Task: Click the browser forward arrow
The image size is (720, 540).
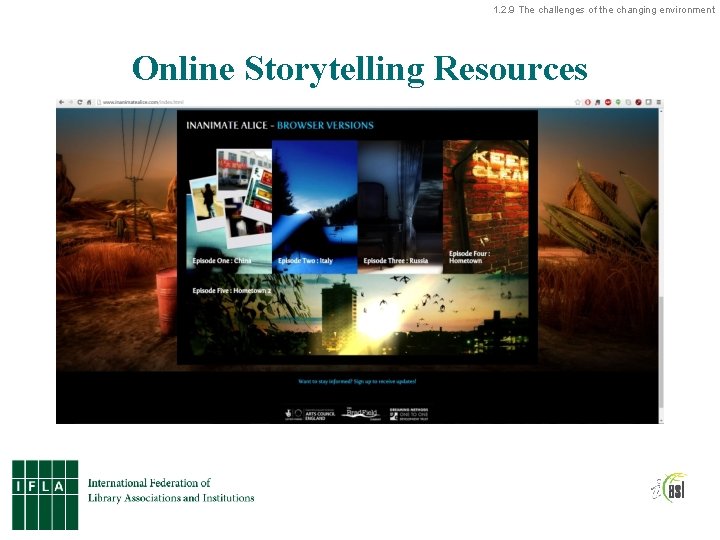Action: pos(71,102)
